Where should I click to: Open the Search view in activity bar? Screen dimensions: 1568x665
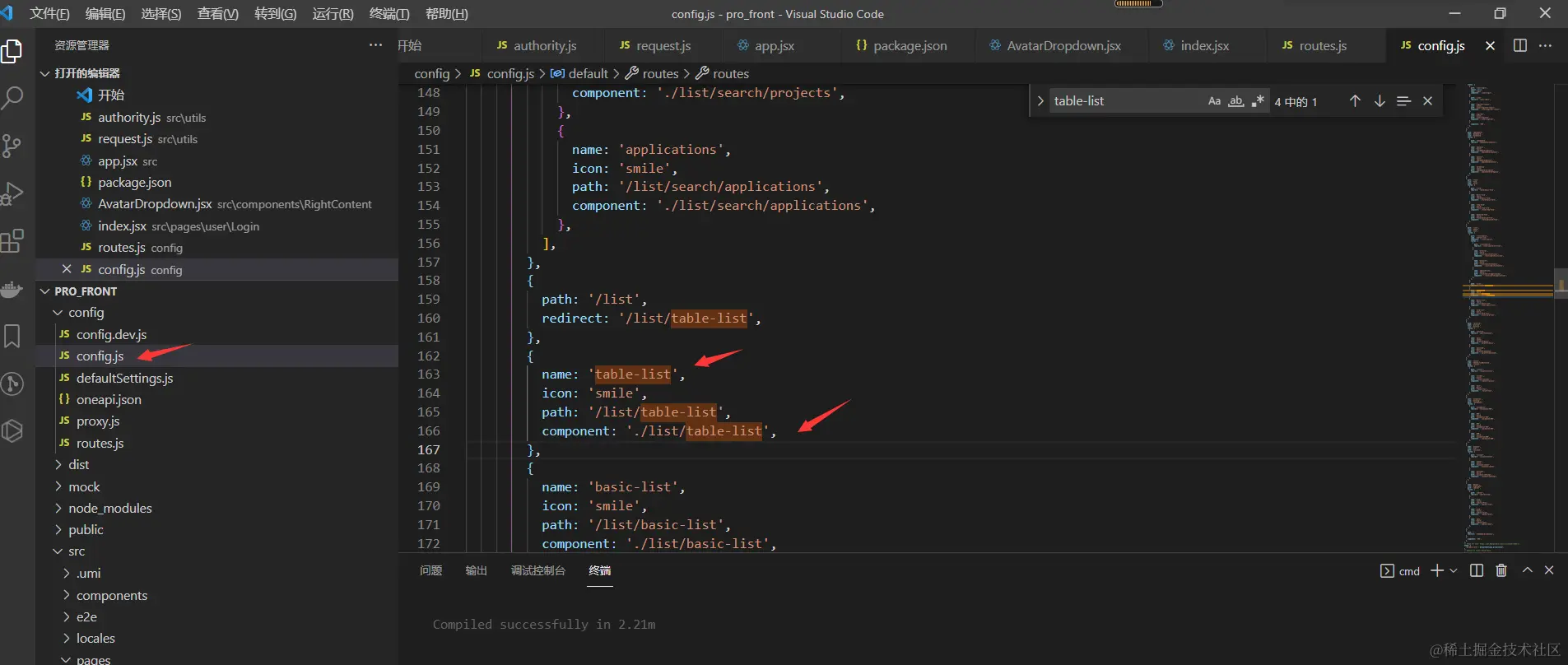click(12, 98)
